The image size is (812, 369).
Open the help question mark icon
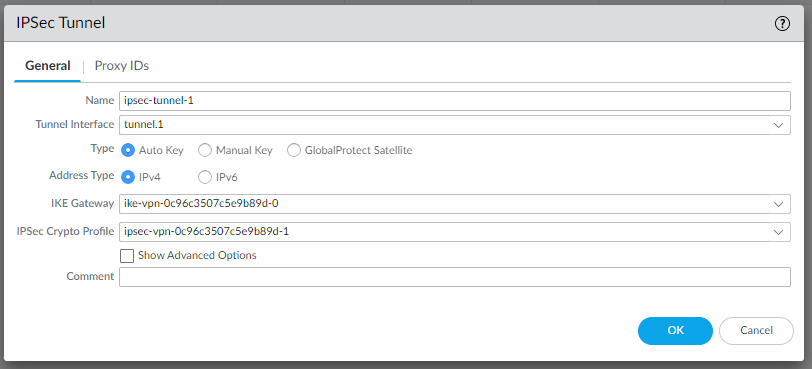point(782,23)
